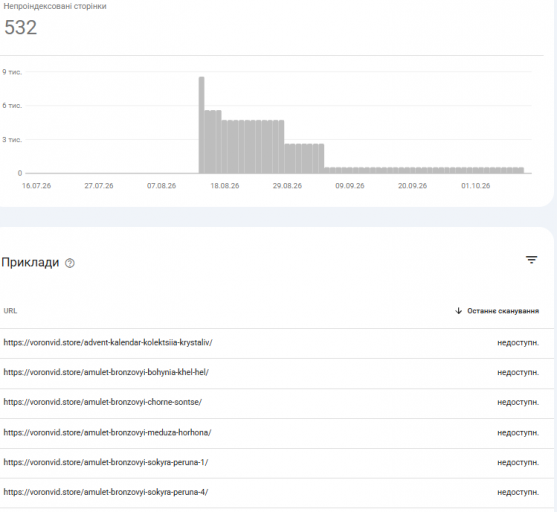Click недоступн. in sokyra-peruna-4 row
Image resolution: width=557 pixels, height=512 pixels.
(518, 492)
